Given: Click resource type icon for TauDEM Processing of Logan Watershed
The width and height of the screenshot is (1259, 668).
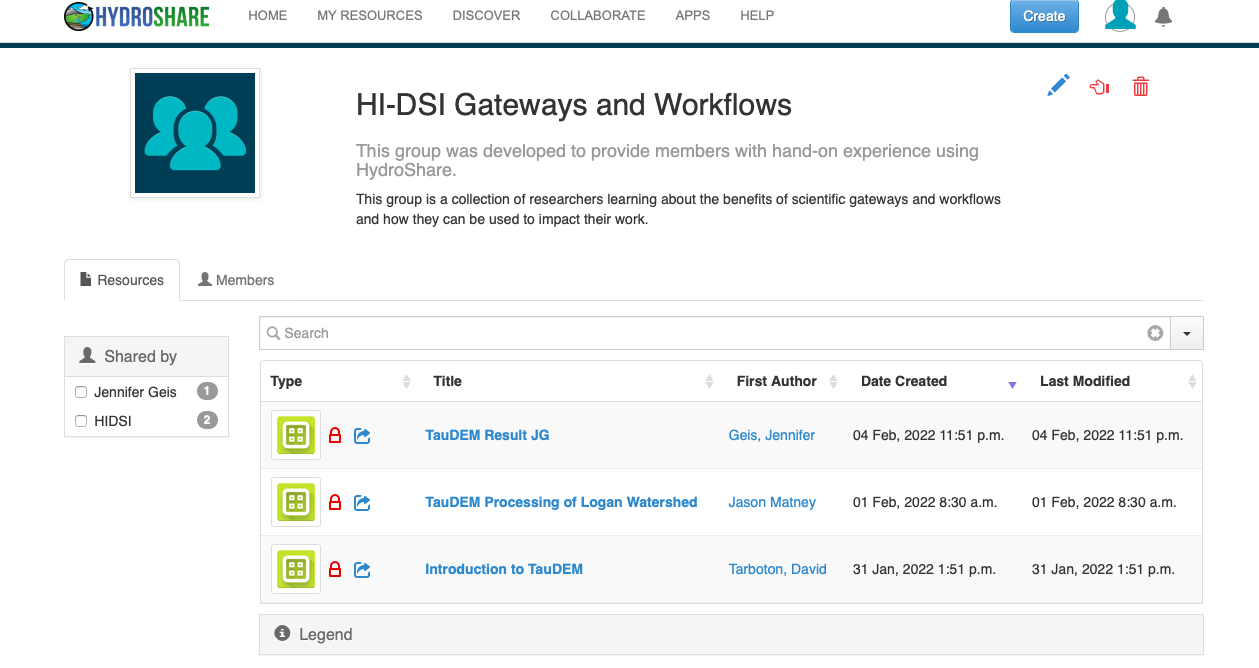Looking at the screenshot, I should click(296, 502).
